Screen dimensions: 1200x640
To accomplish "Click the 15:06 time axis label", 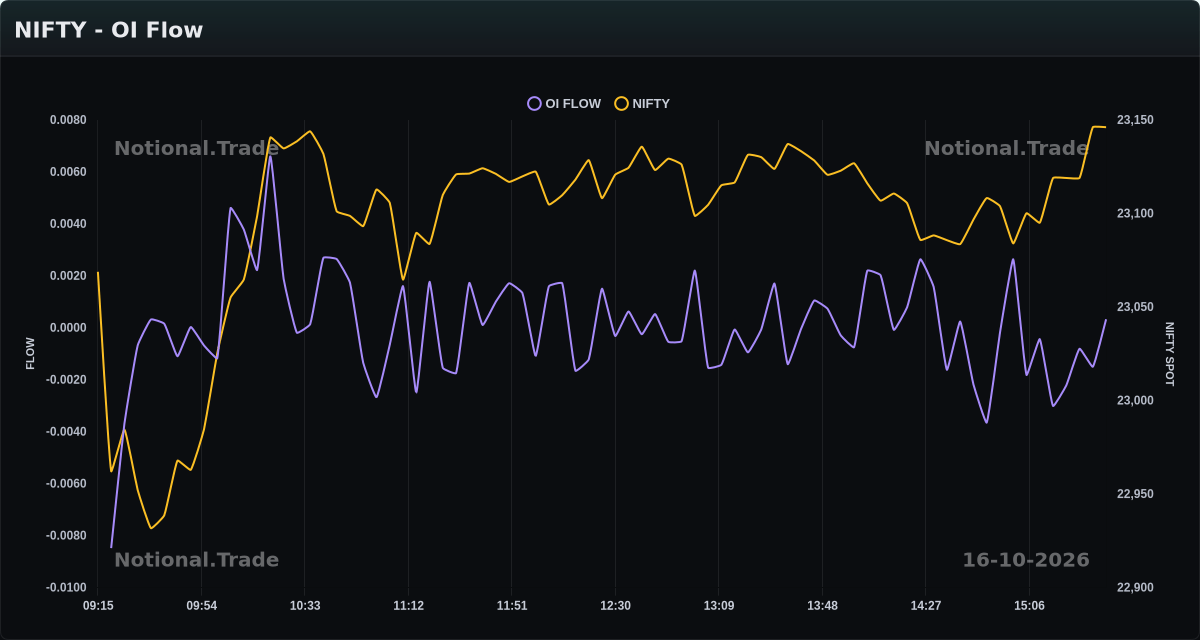I will click(1029, 606).
